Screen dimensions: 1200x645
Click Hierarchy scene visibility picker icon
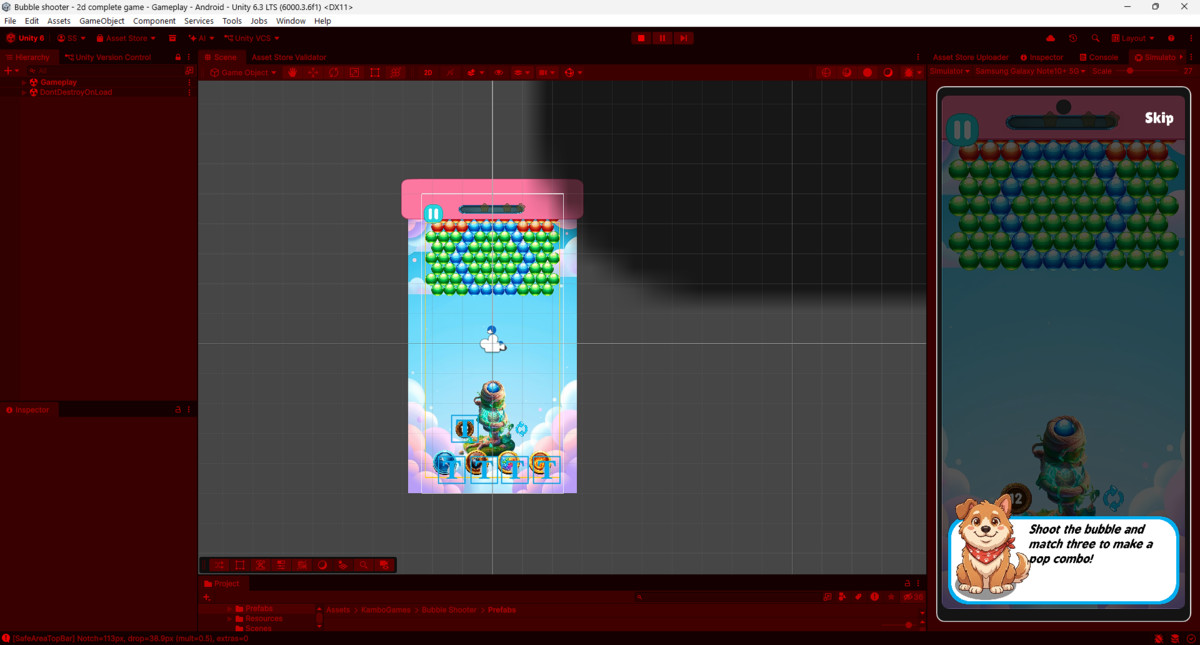tap(189, 71)
